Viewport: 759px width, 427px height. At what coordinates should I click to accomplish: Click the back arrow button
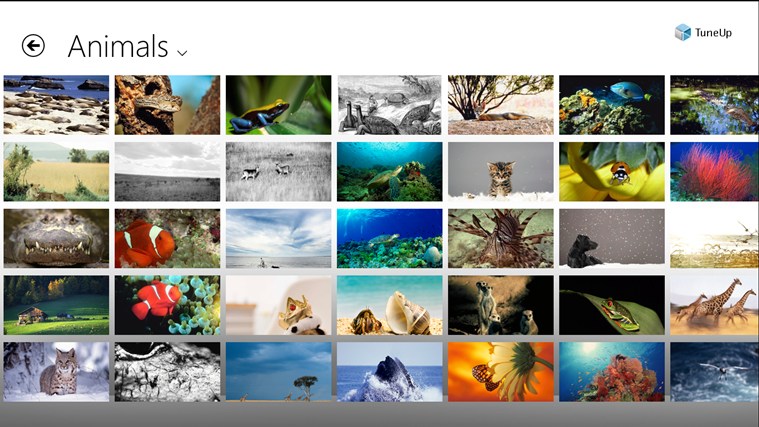point(33,46)
